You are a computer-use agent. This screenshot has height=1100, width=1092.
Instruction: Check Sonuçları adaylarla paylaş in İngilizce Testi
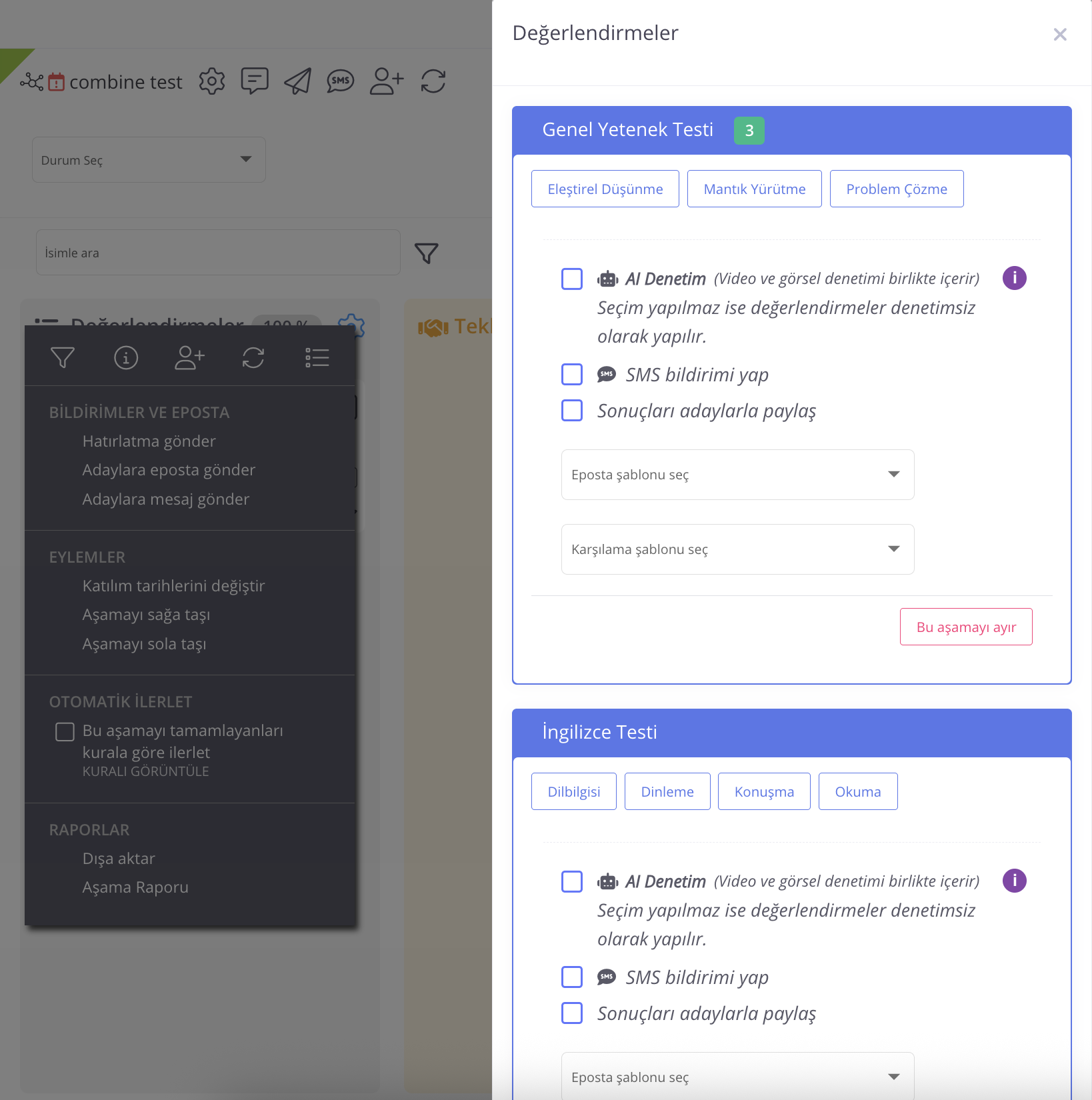pos(572,1013)
